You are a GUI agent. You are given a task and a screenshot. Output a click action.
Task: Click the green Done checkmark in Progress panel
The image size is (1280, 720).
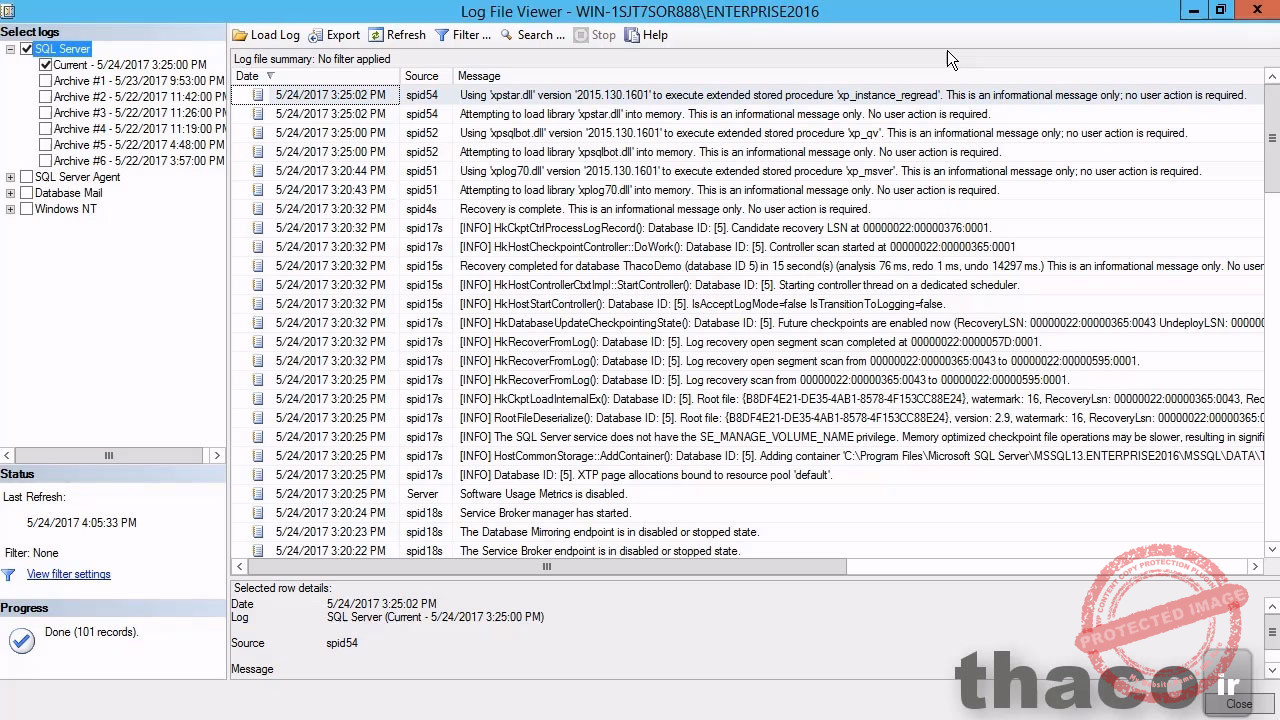point(21,640)
